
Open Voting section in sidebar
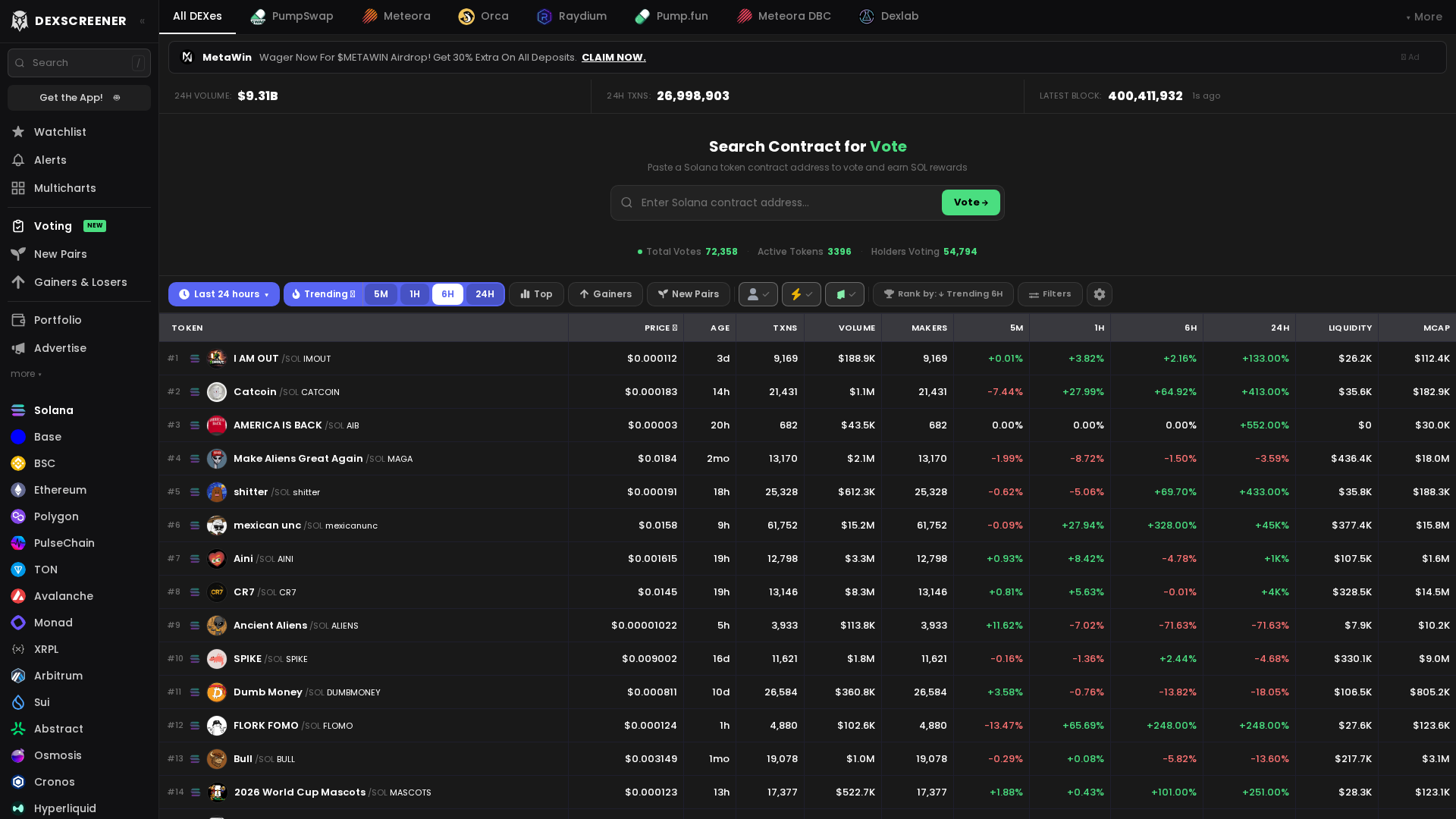point(79,226)
